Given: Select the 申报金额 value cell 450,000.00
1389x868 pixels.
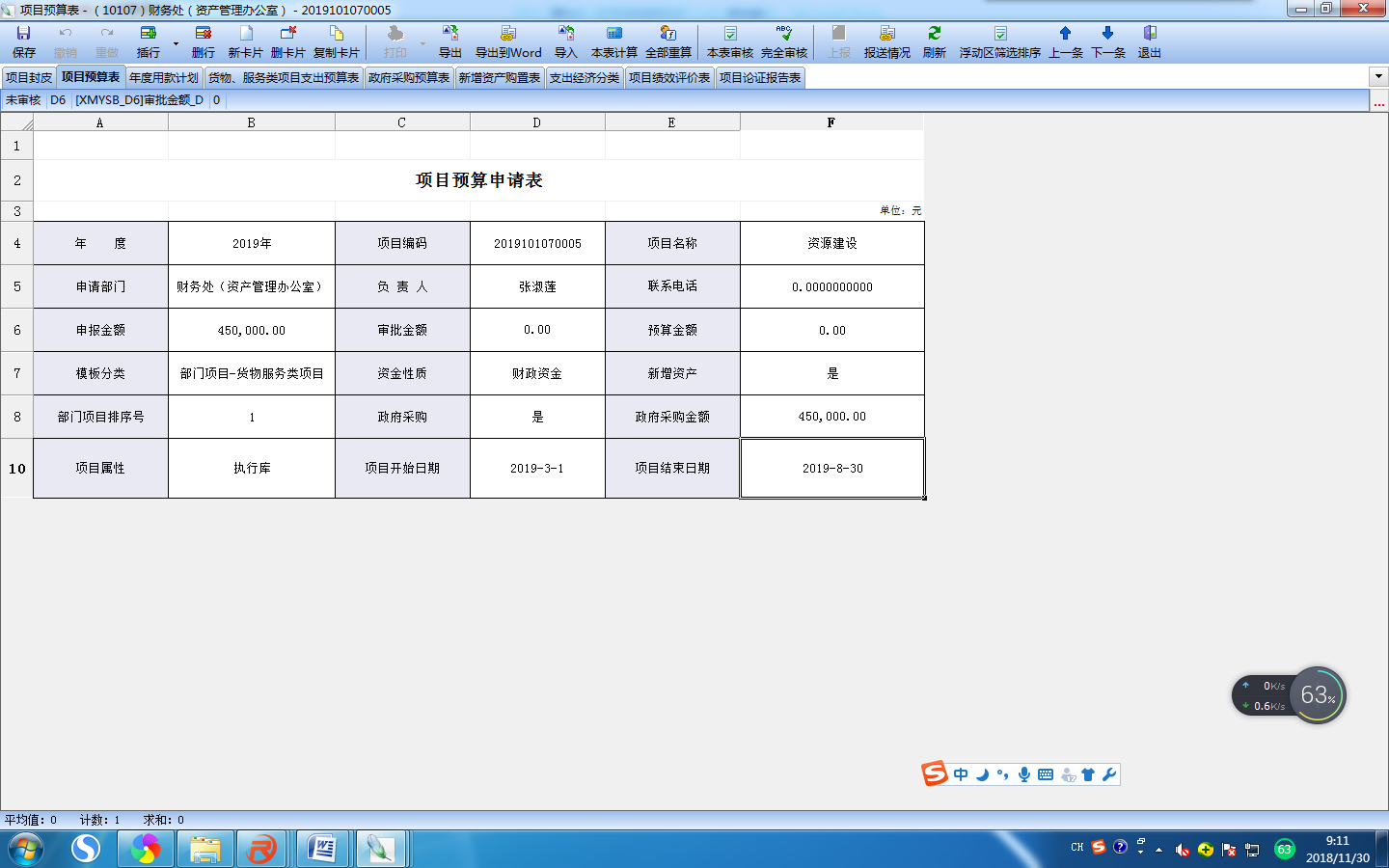Looking at the screenshot, I should [x=252, y=331].
